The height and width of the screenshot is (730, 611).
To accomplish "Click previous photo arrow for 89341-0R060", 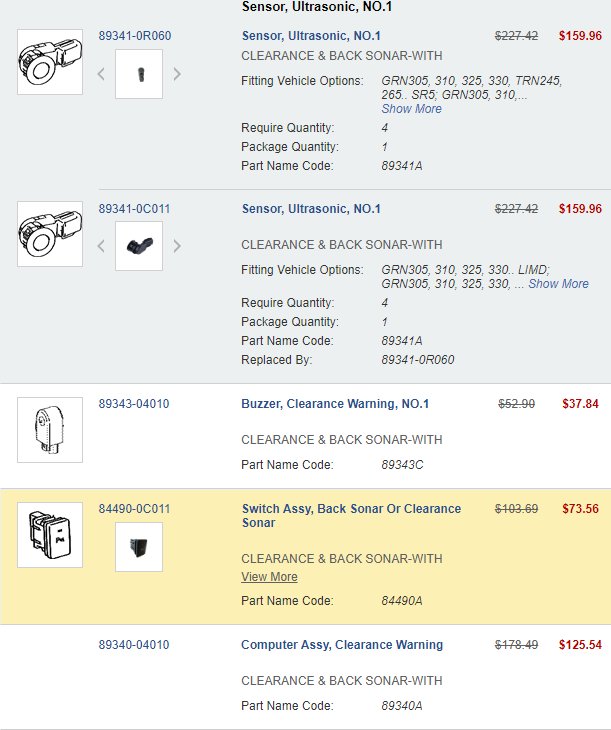I will 101,74.
